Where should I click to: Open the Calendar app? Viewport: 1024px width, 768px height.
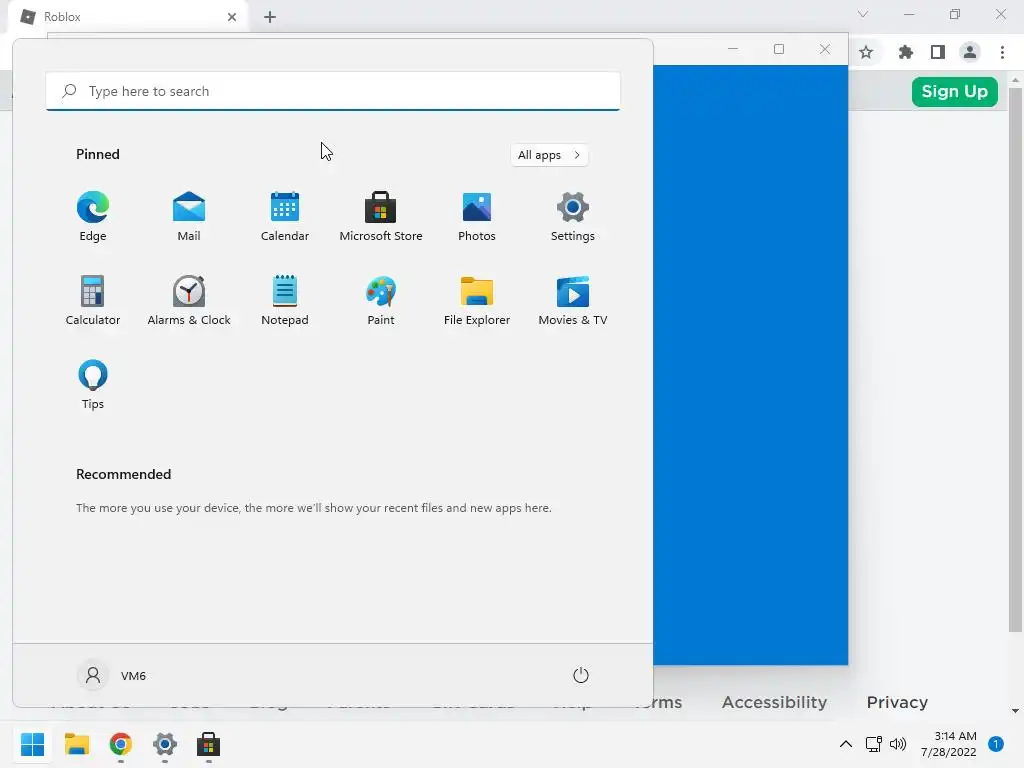(x=285, y=217)
